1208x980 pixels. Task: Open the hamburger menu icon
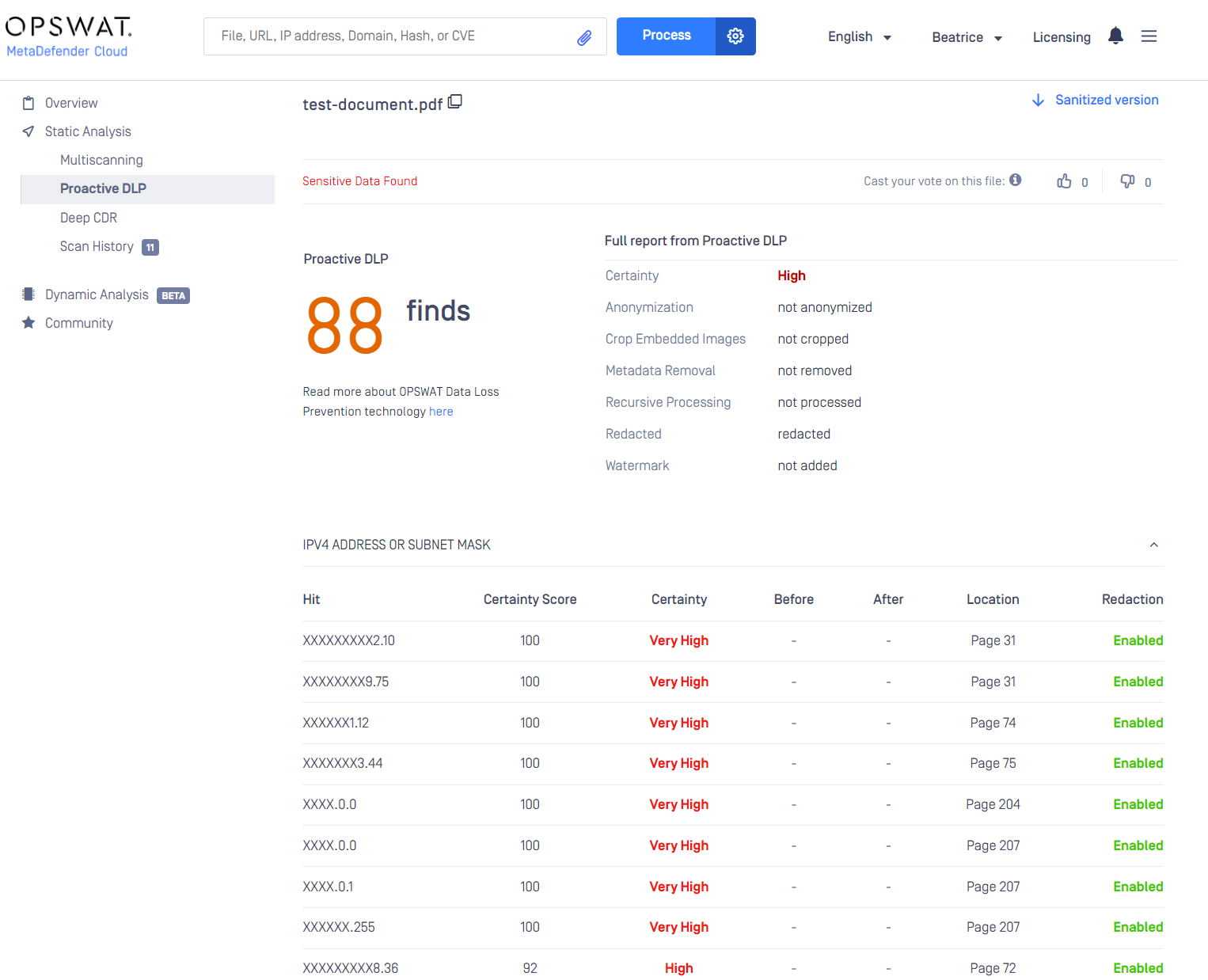1149,36
